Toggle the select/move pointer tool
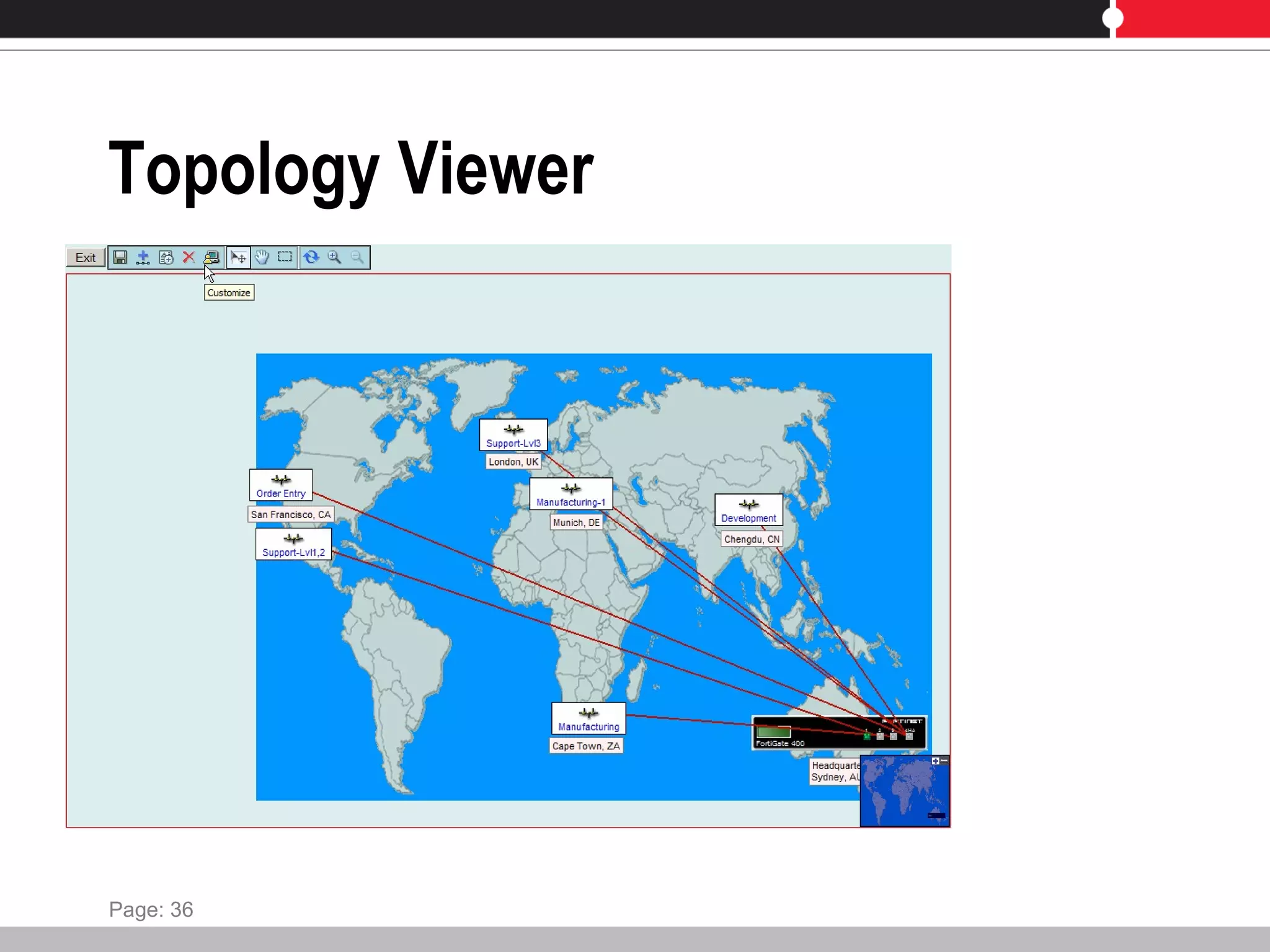 [239, 258]
